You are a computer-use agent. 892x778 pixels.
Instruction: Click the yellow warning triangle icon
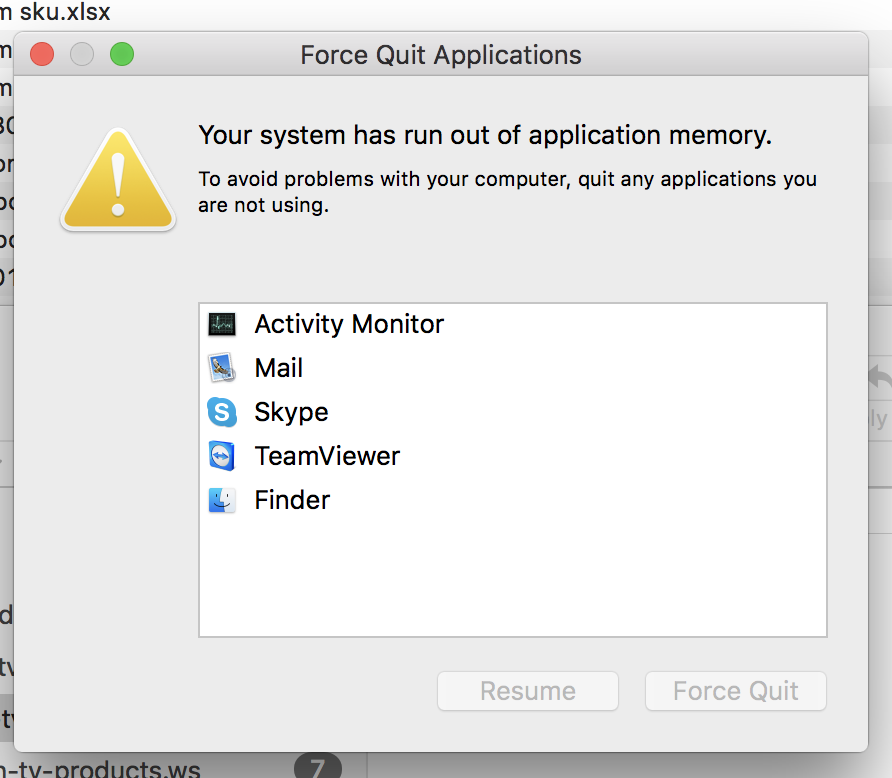point(118,182)
